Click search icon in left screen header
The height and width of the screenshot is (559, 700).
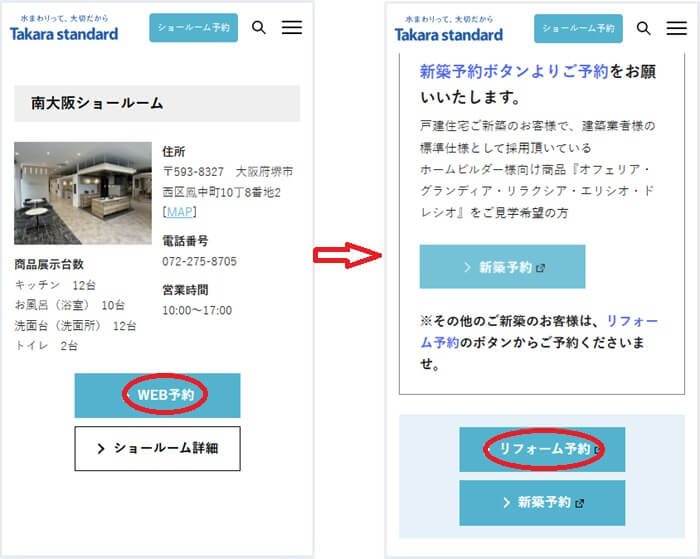coord(259,28)
